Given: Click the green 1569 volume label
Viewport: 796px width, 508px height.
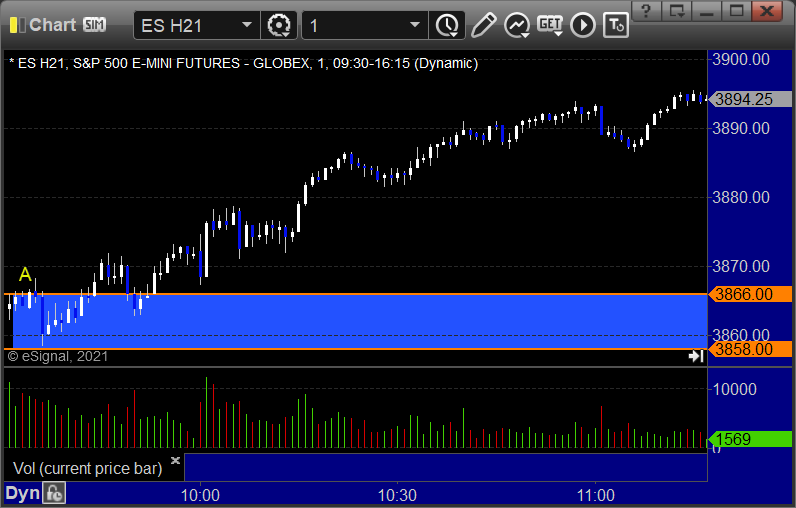Looking at the screenshot, I should (x=750, y=439).
